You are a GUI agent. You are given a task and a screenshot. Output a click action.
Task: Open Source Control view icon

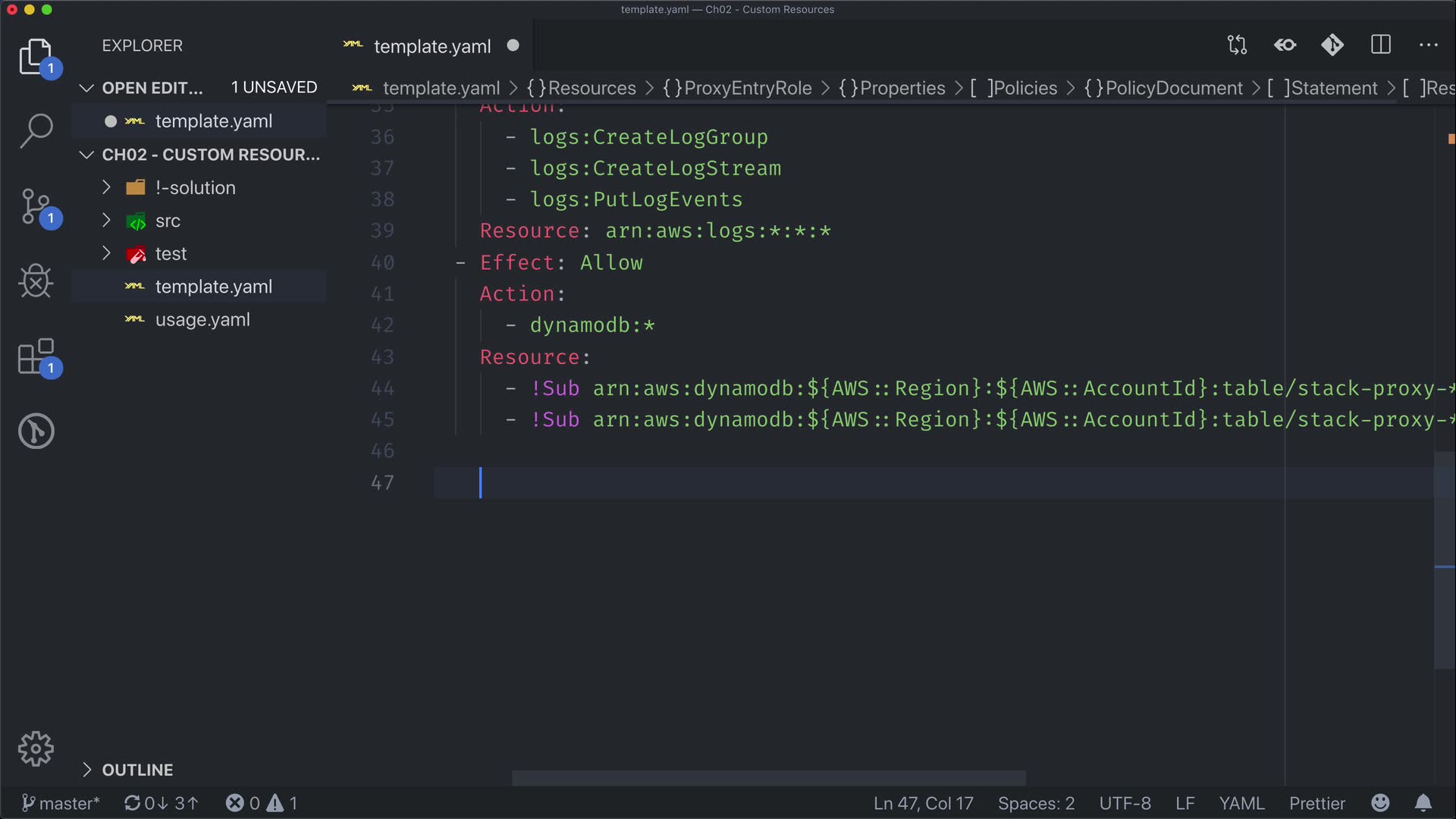pyautogui.click(x=36, y=206)
